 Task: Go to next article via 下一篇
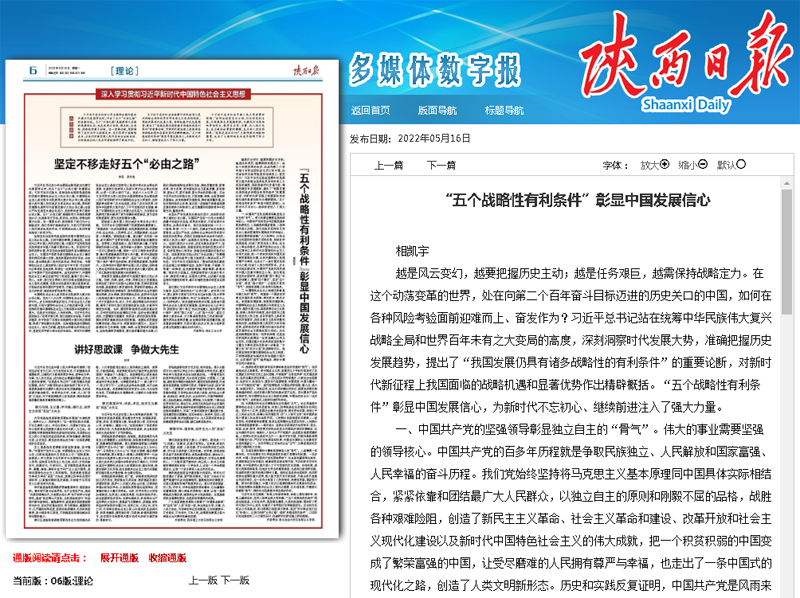[x=441, y=166]
